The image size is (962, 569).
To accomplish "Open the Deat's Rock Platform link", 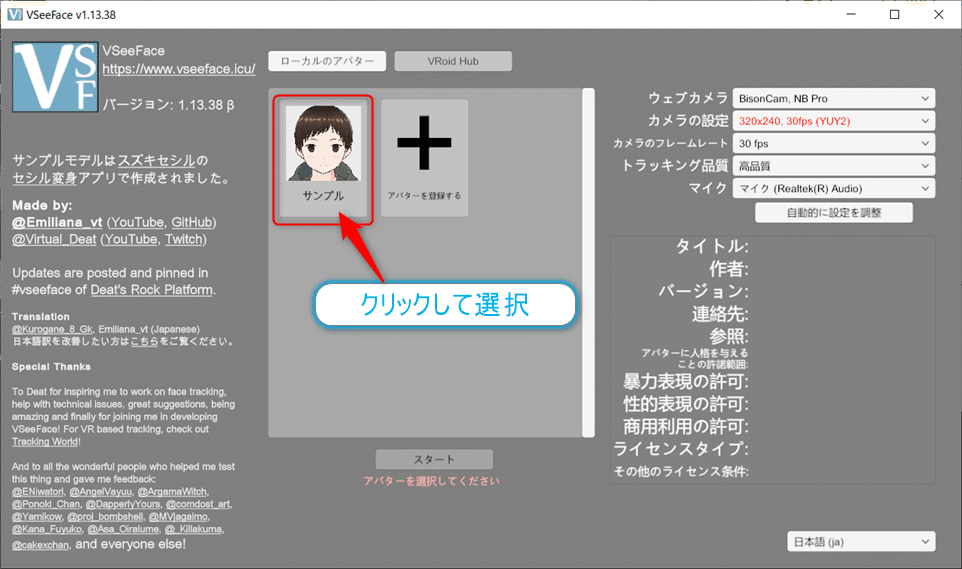I will (152, 290).
